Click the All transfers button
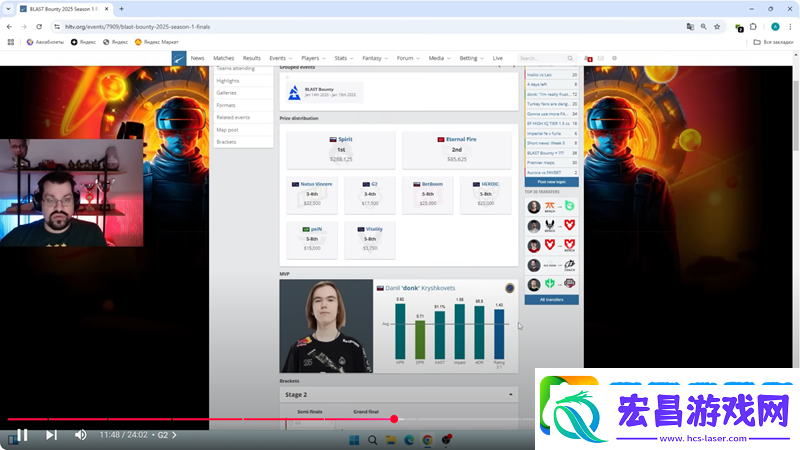Viewport: 800px width, 450px height. 552,299
